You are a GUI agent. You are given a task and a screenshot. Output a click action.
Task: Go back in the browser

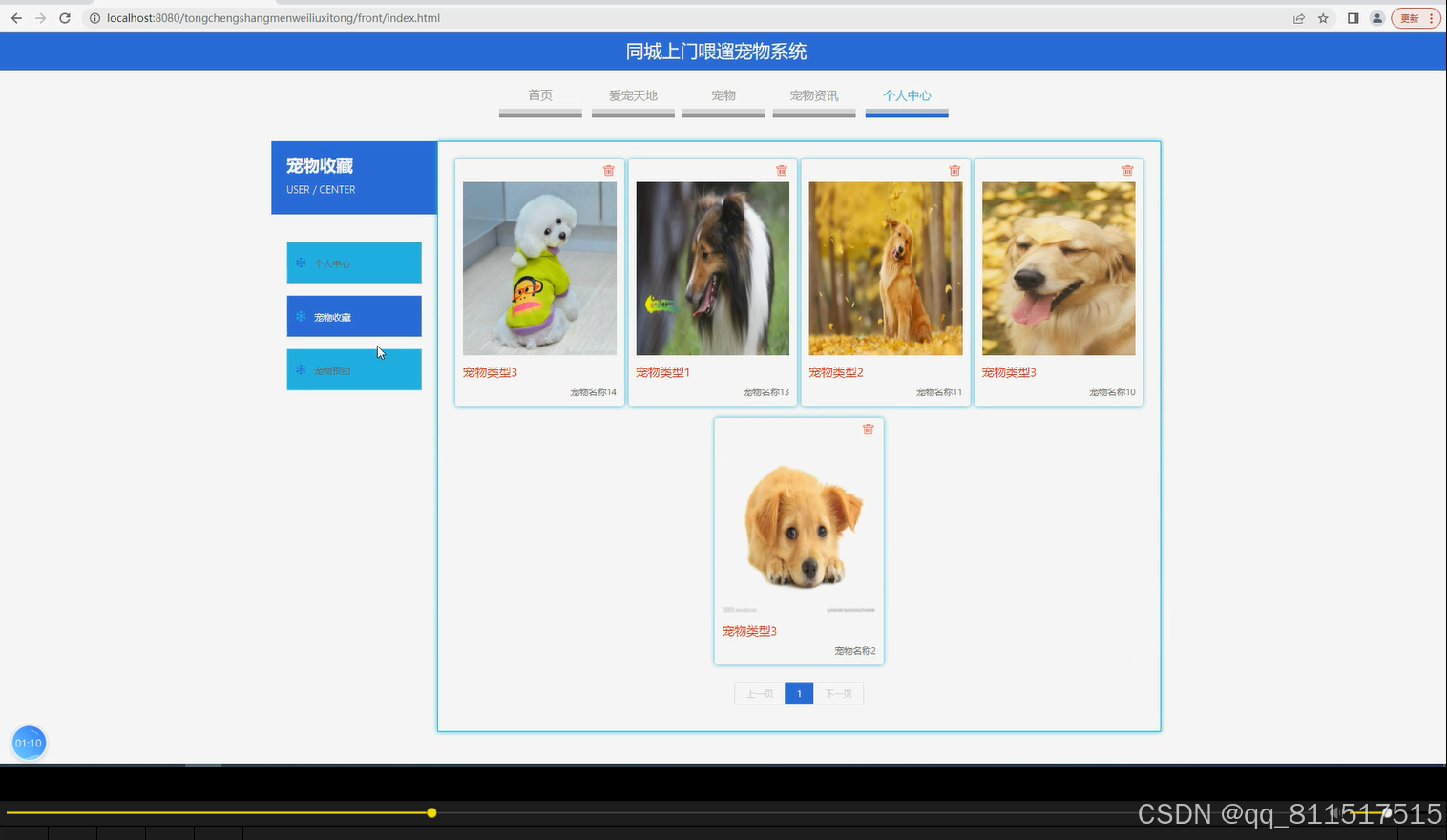(x=16, y=18)
